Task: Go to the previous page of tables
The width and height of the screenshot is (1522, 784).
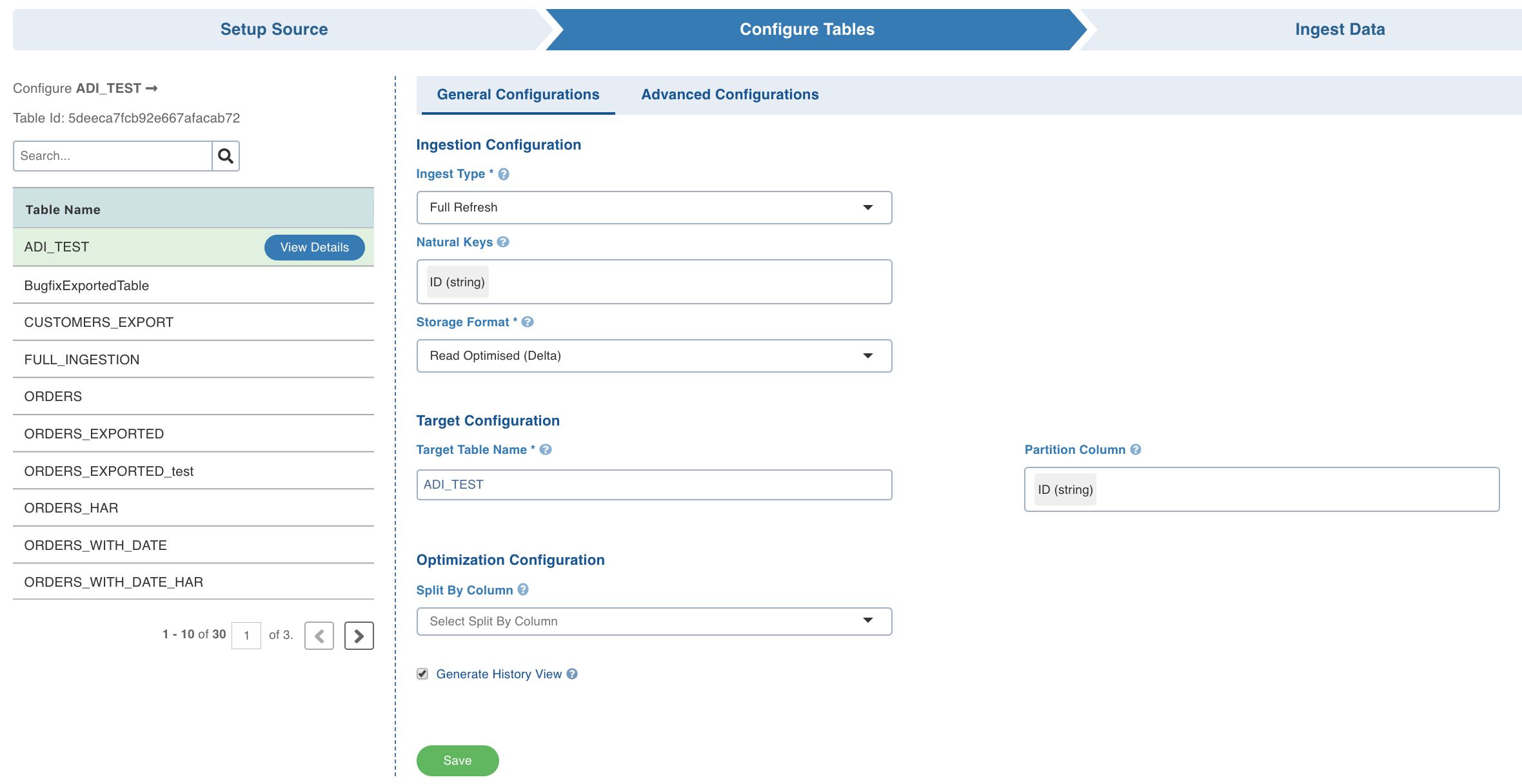Action: tap(319, 636)
